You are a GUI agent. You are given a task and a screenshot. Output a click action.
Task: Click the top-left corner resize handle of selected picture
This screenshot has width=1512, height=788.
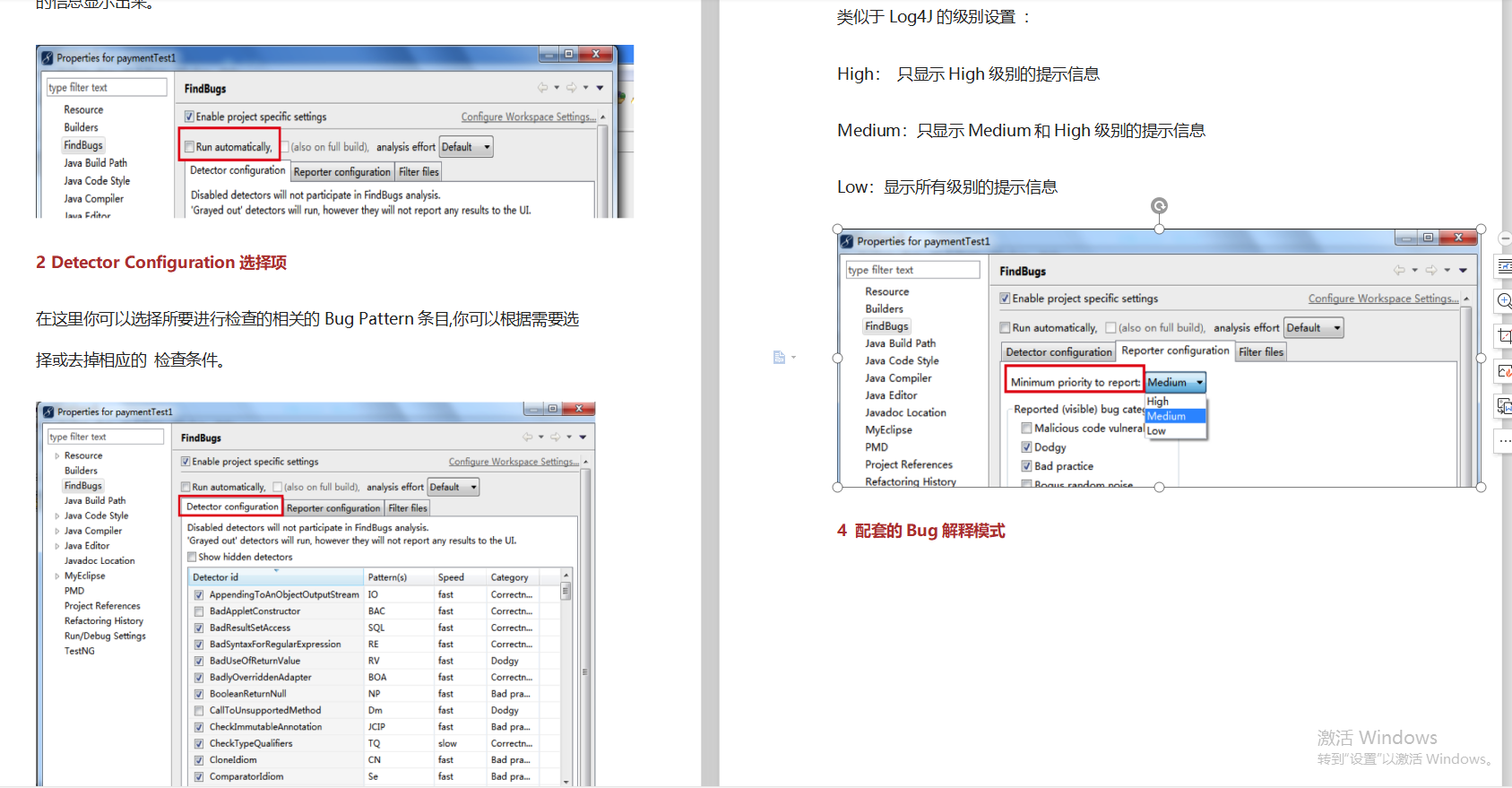click(838, 229)
